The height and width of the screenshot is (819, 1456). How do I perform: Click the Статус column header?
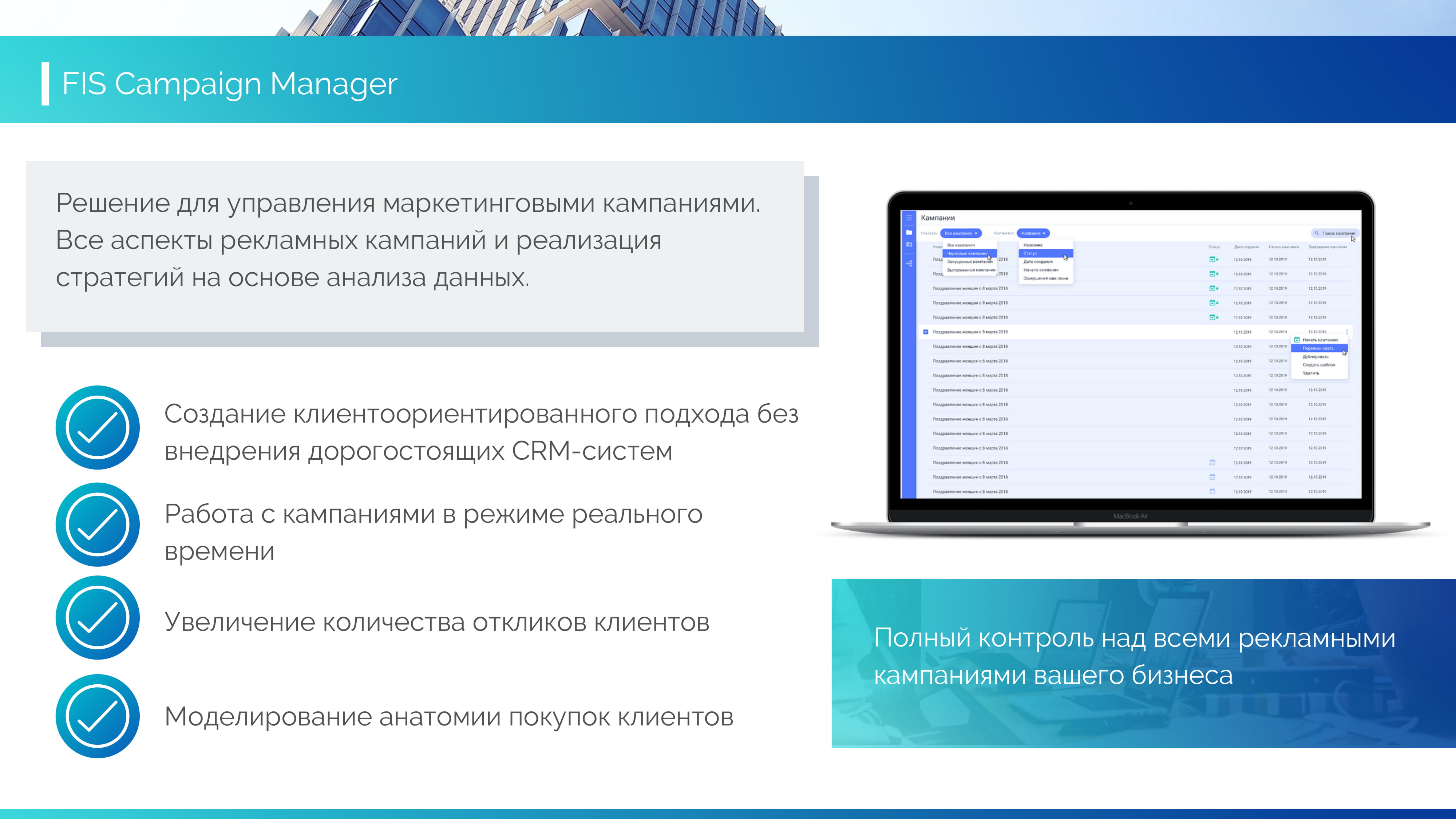(1215, 247)
